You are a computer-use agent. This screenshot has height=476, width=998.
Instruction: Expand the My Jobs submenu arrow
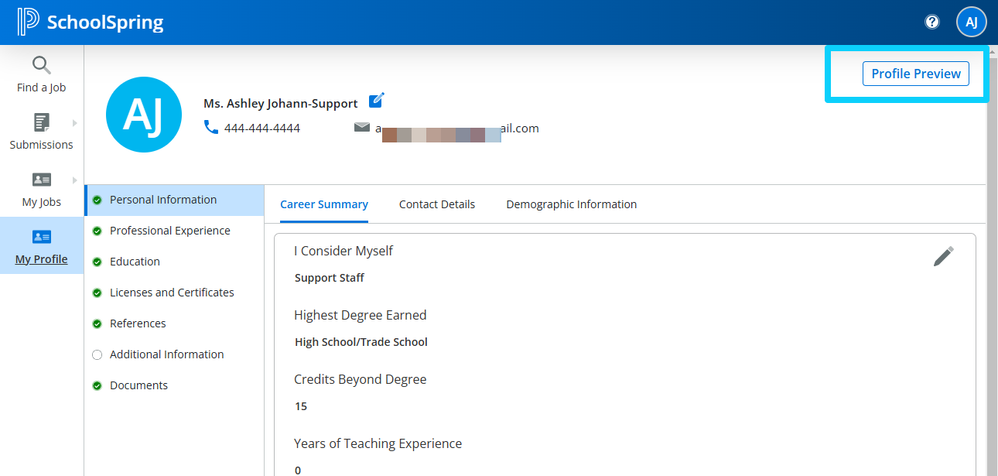[74, 180]
